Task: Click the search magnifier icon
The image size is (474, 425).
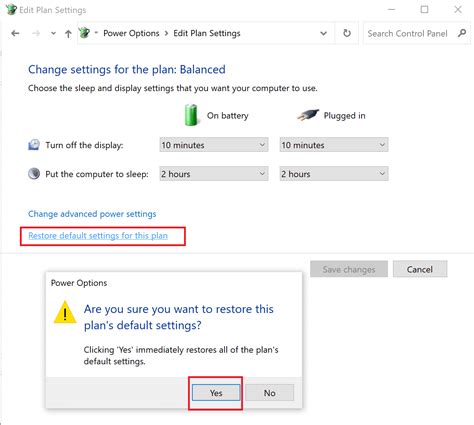Action: [462, 33]
